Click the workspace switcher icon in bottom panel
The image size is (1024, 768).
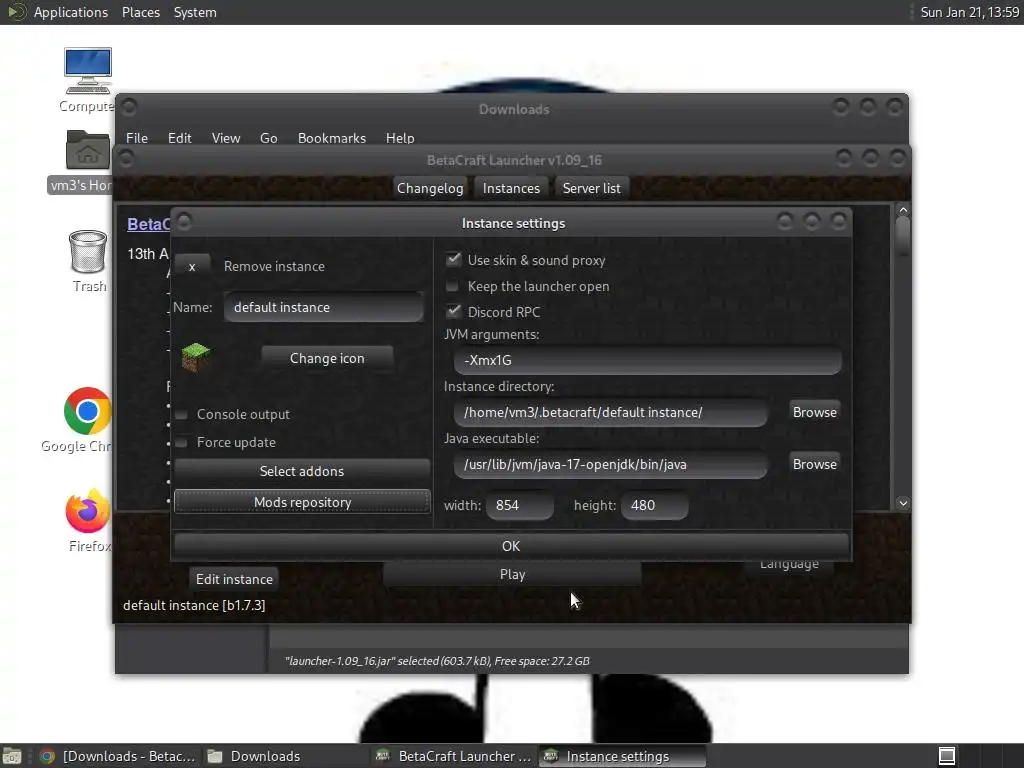[x=947, y=756]
